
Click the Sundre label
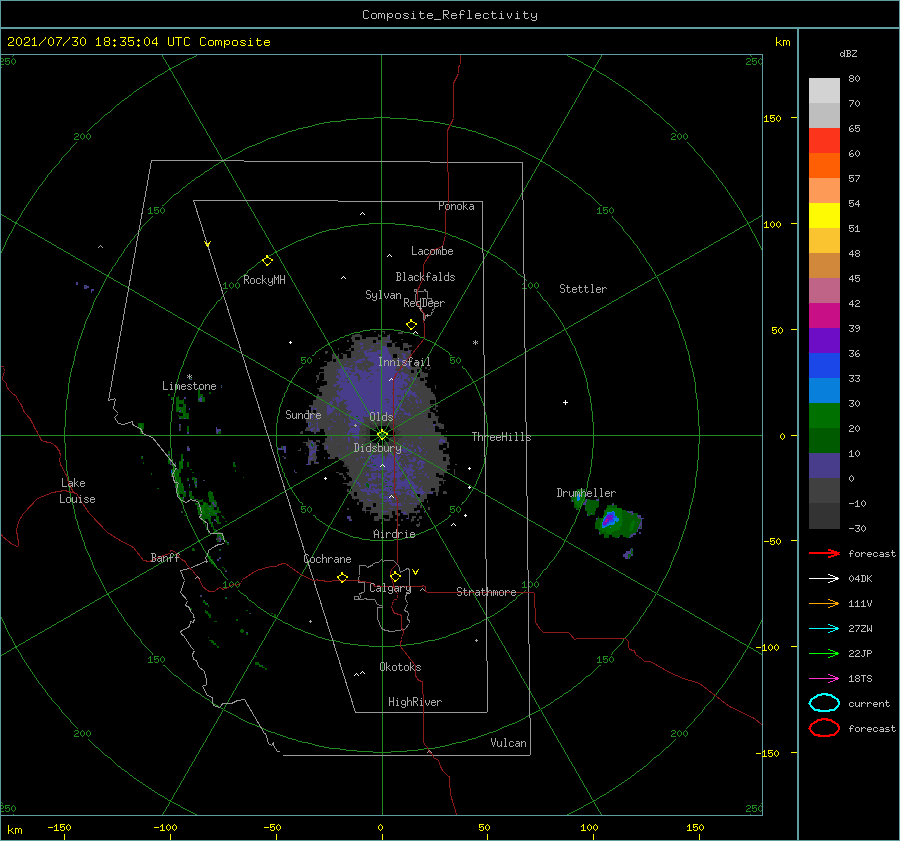pos(303,414)
